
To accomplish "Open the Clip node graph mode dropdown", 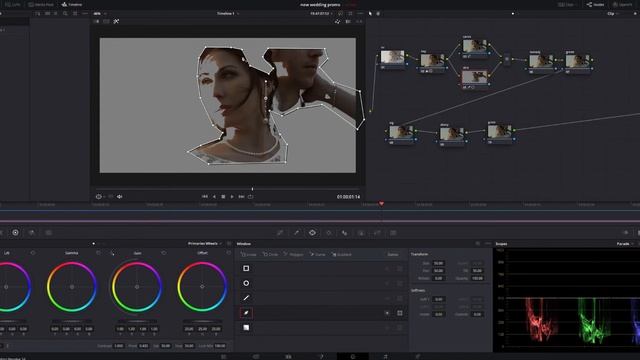I will [613, 13].
